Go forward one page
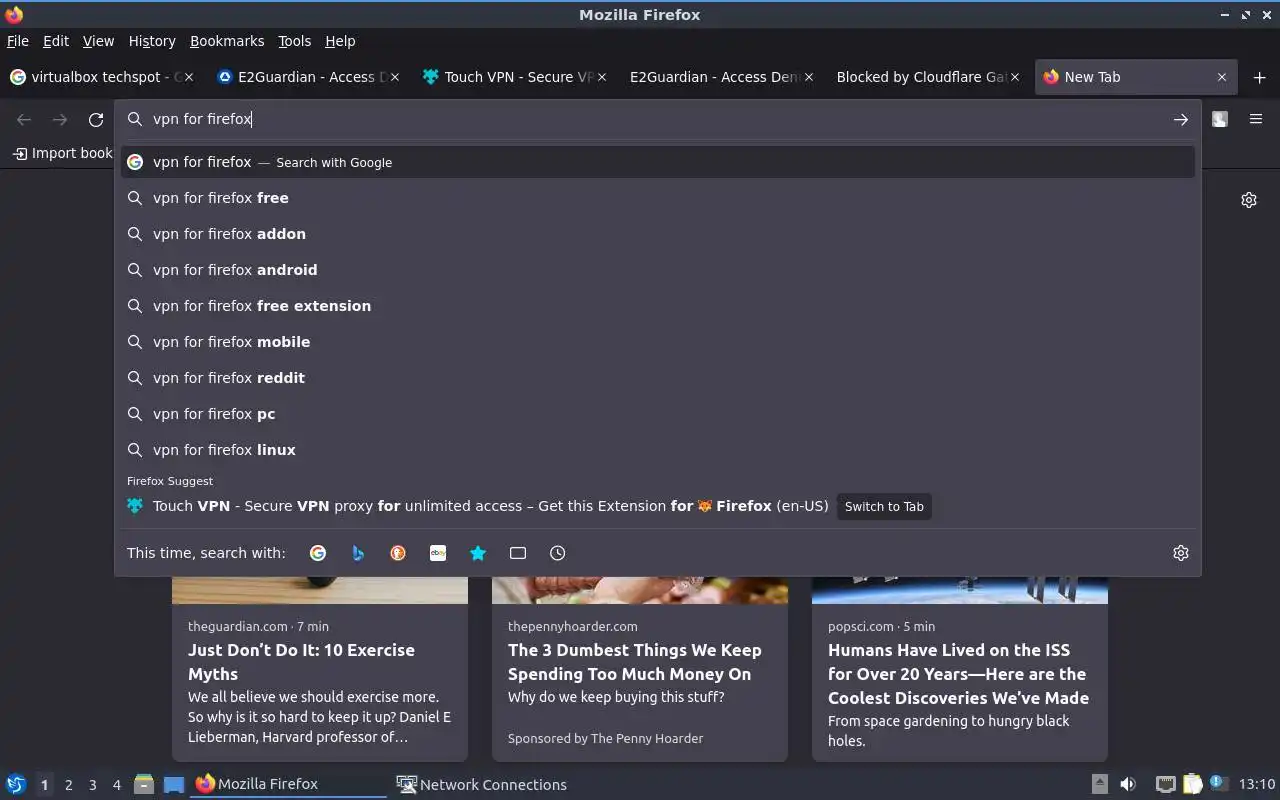This screenshot has height=800, width=1280. click(60, 119)
